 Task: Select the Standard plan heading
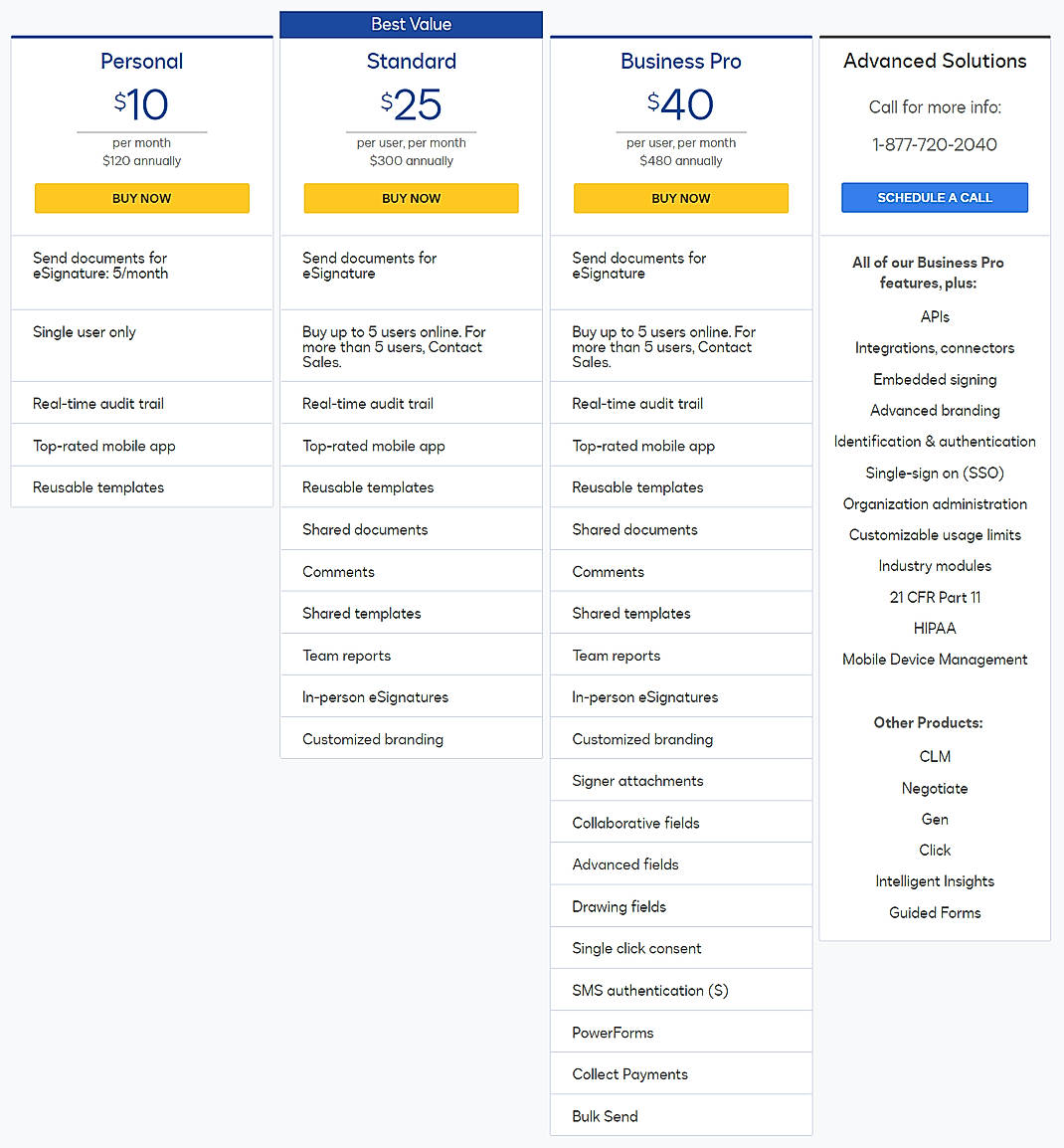click(x=411, y=61)
